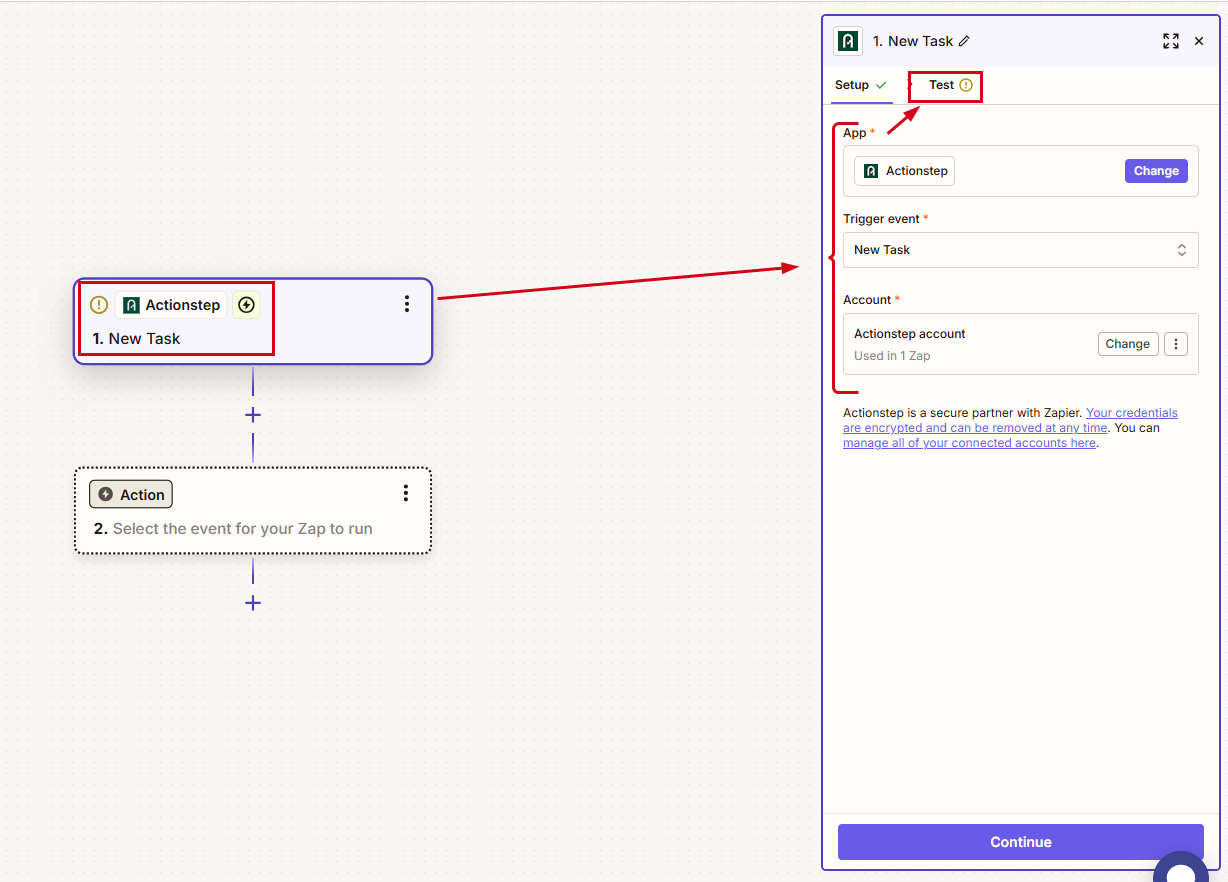Click the Setup tab green checkmark
Viewport: 1228px width, 882px height.
pyautogui.click(x=881, y=86)
